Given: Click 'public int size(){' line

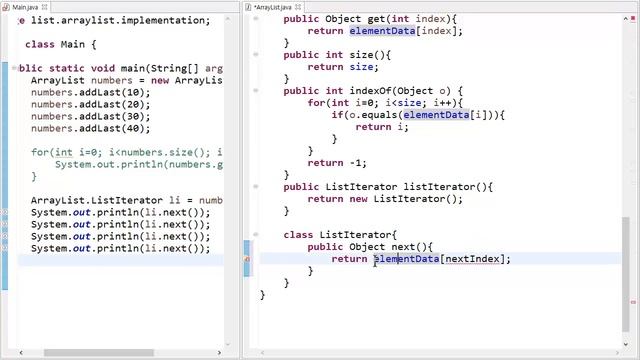Looking at the screenshot, I should (x=337, y=55).
